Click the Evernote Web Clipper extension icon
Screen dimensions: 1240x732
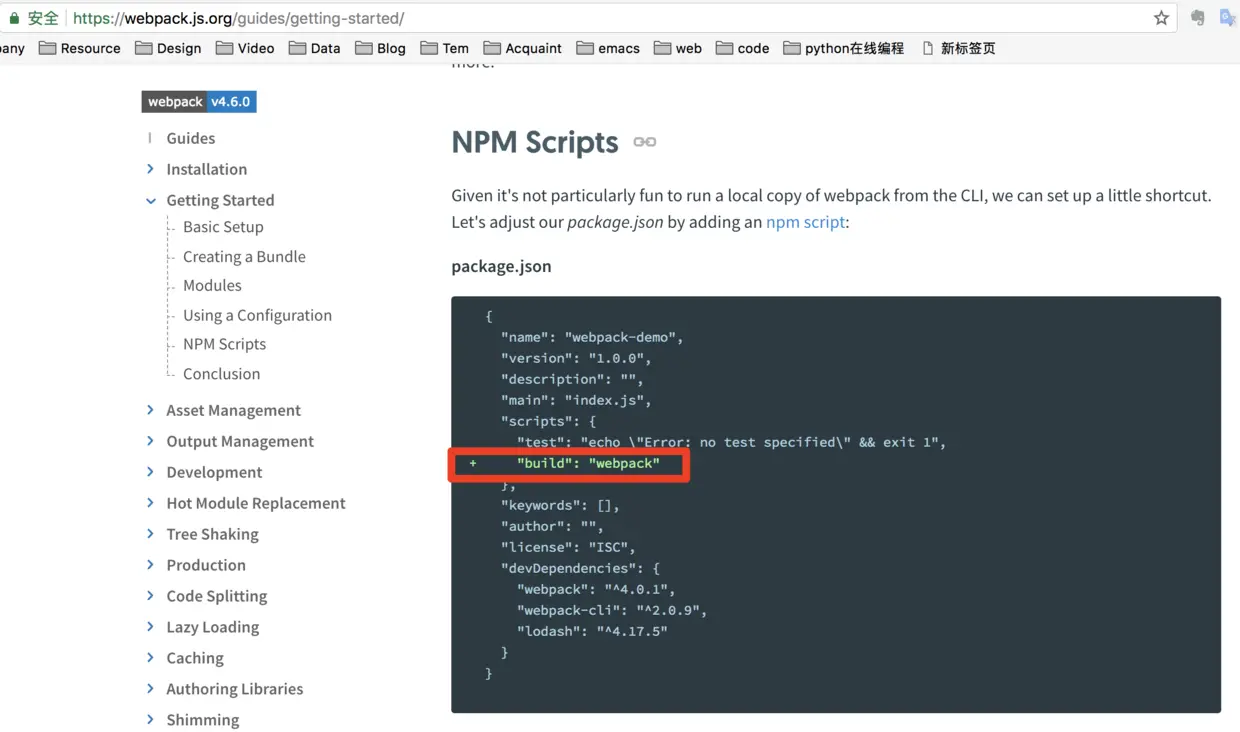click(x=1196, y=17)
